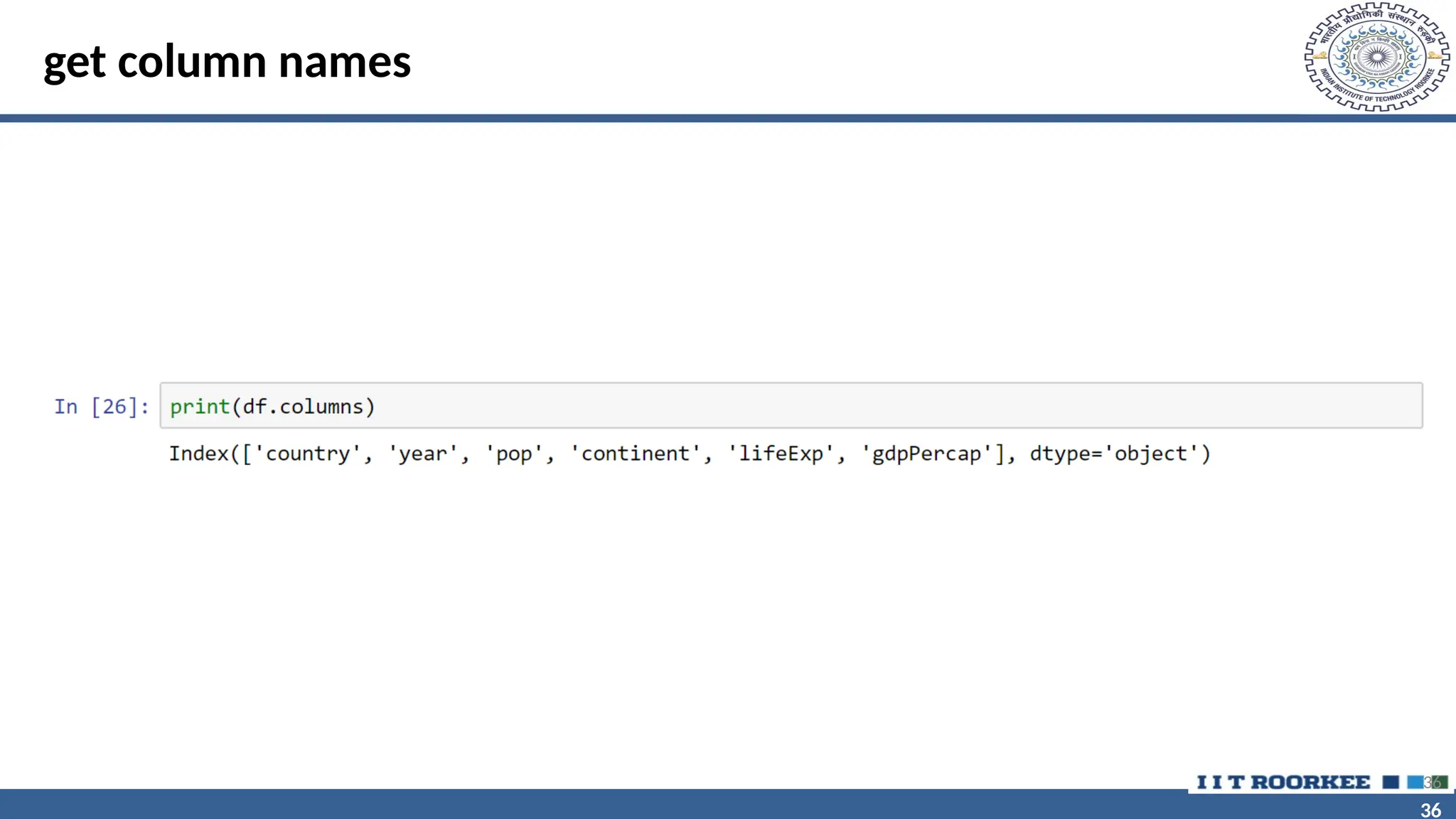Screen dimensions: 1456x819
Task: Click dtype='object' in the output
Action: [x=1115, y=454]
